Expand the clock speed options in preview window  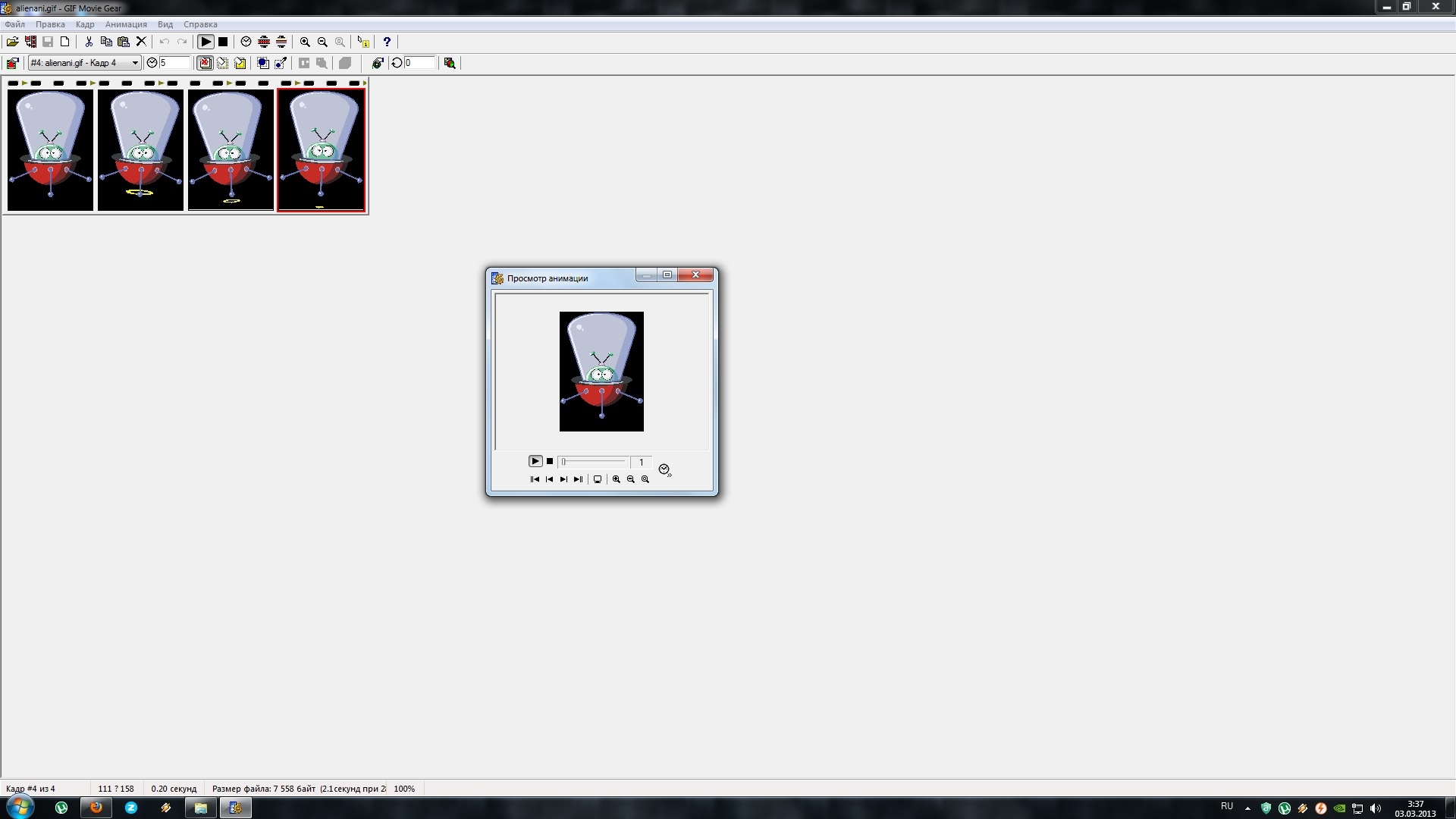click(665, 470)
